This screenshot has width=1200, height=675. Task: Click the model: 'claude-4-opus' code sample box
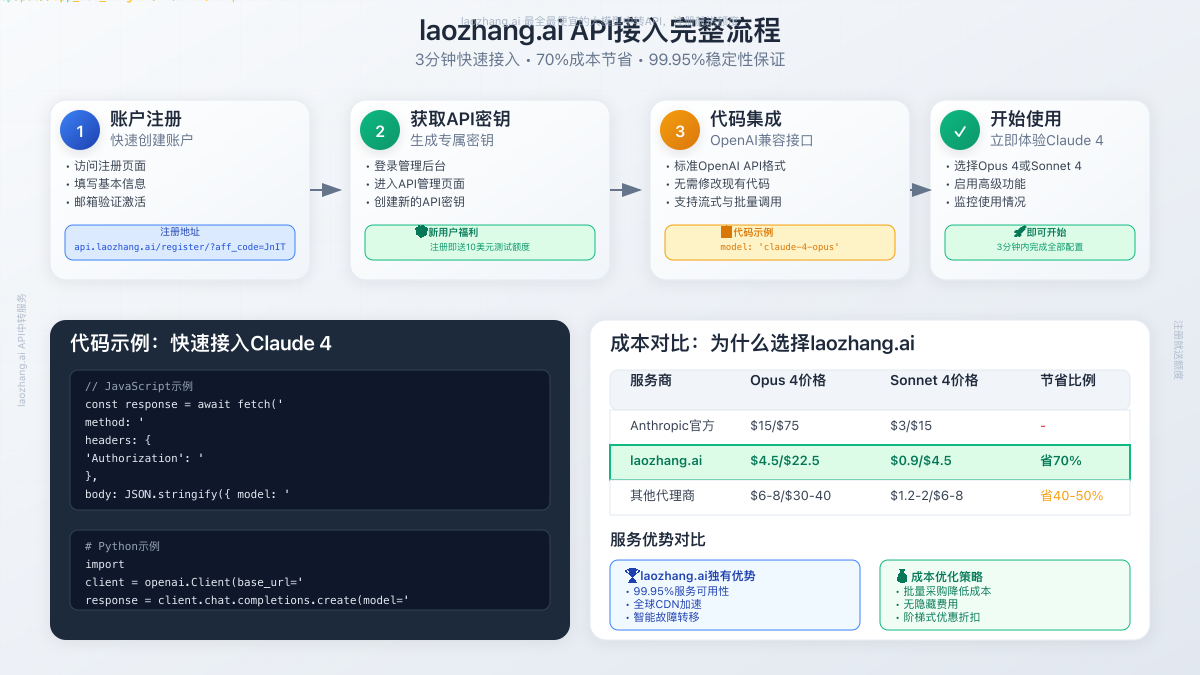780,242
